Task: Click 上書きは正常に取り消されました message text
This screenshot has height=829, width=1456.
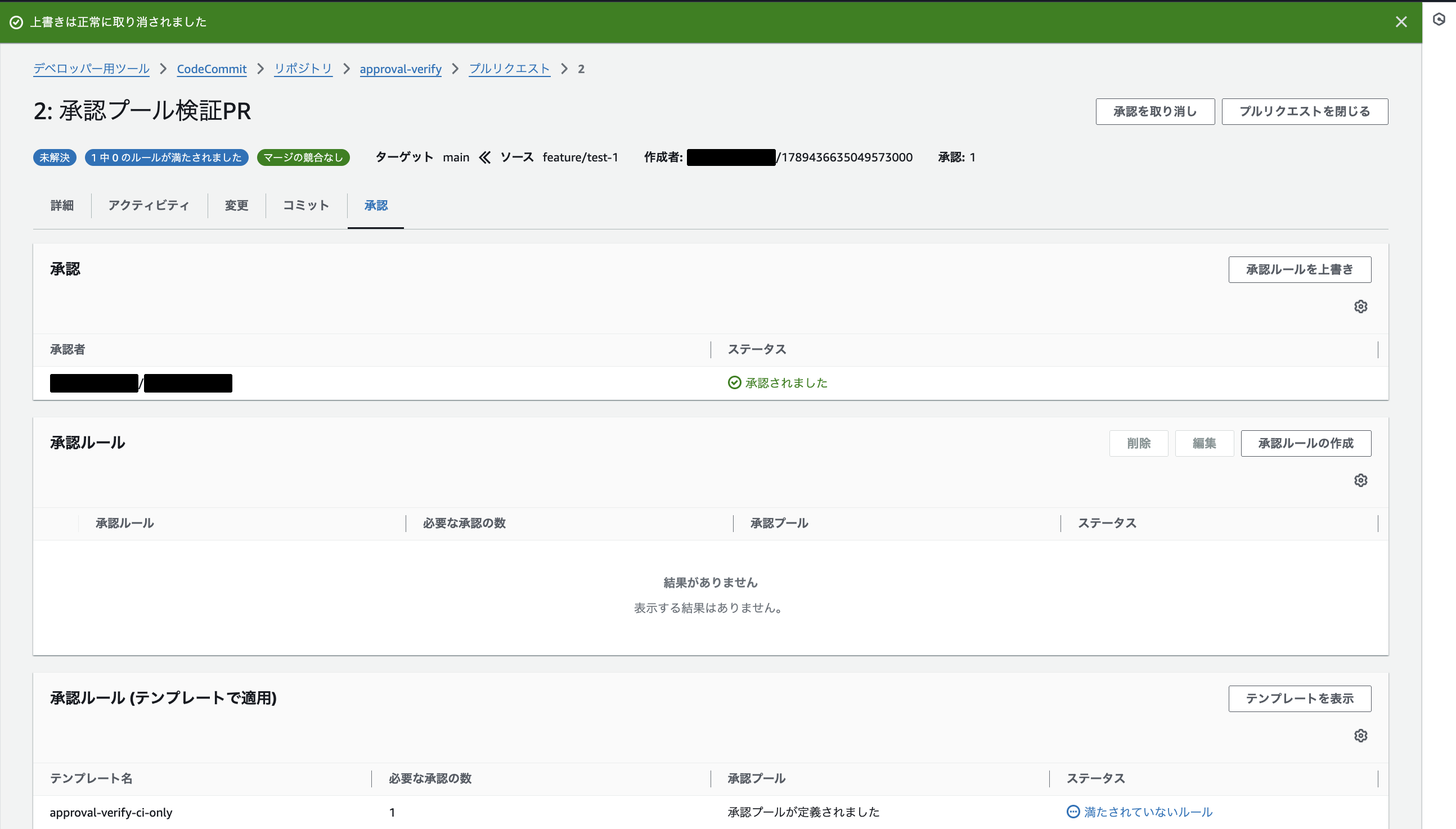Action: [x=118, y=22]
